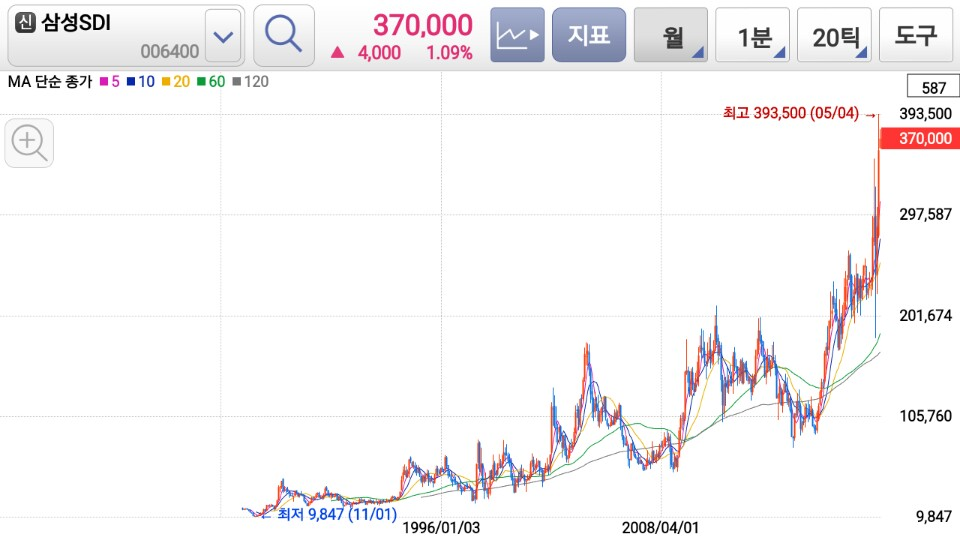Click the 신 badge icon beside 삼성SDI
Viewport: 960px width, 540px height.
[x=25, y=23]
